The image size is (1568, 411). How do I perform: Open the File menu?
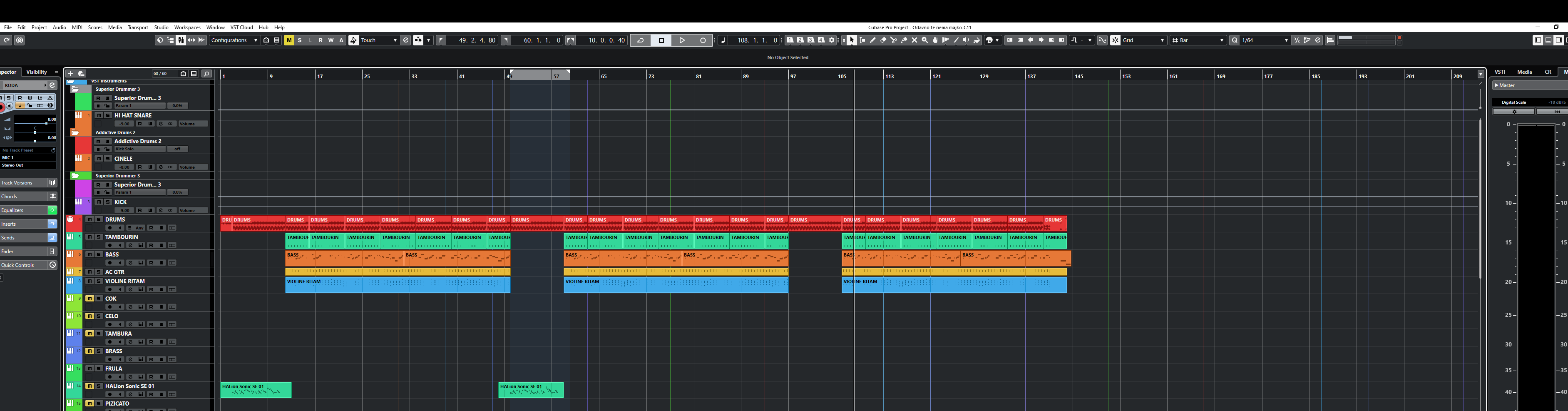(8, 27)
